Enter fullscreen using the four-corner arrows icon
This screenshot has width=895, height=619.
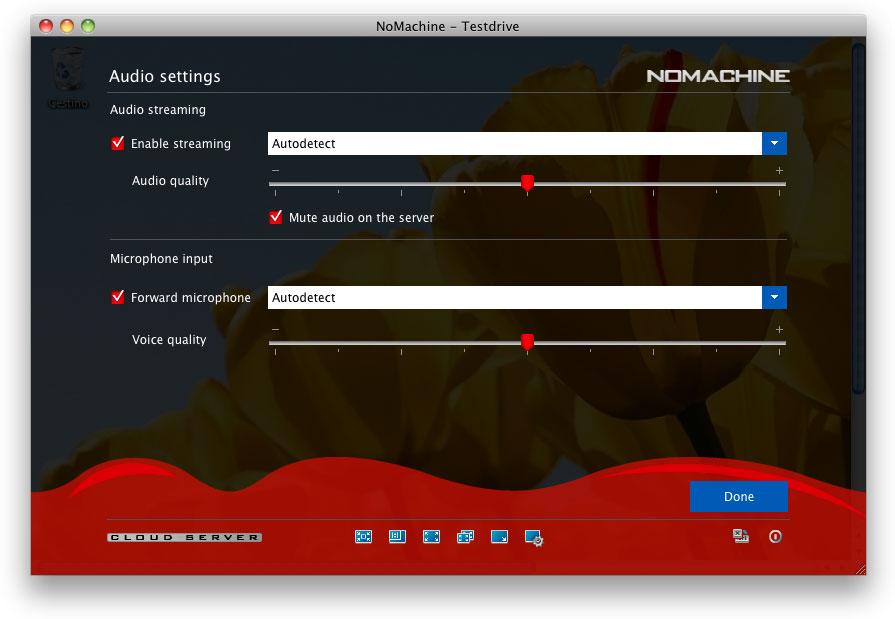click(431, 537)
